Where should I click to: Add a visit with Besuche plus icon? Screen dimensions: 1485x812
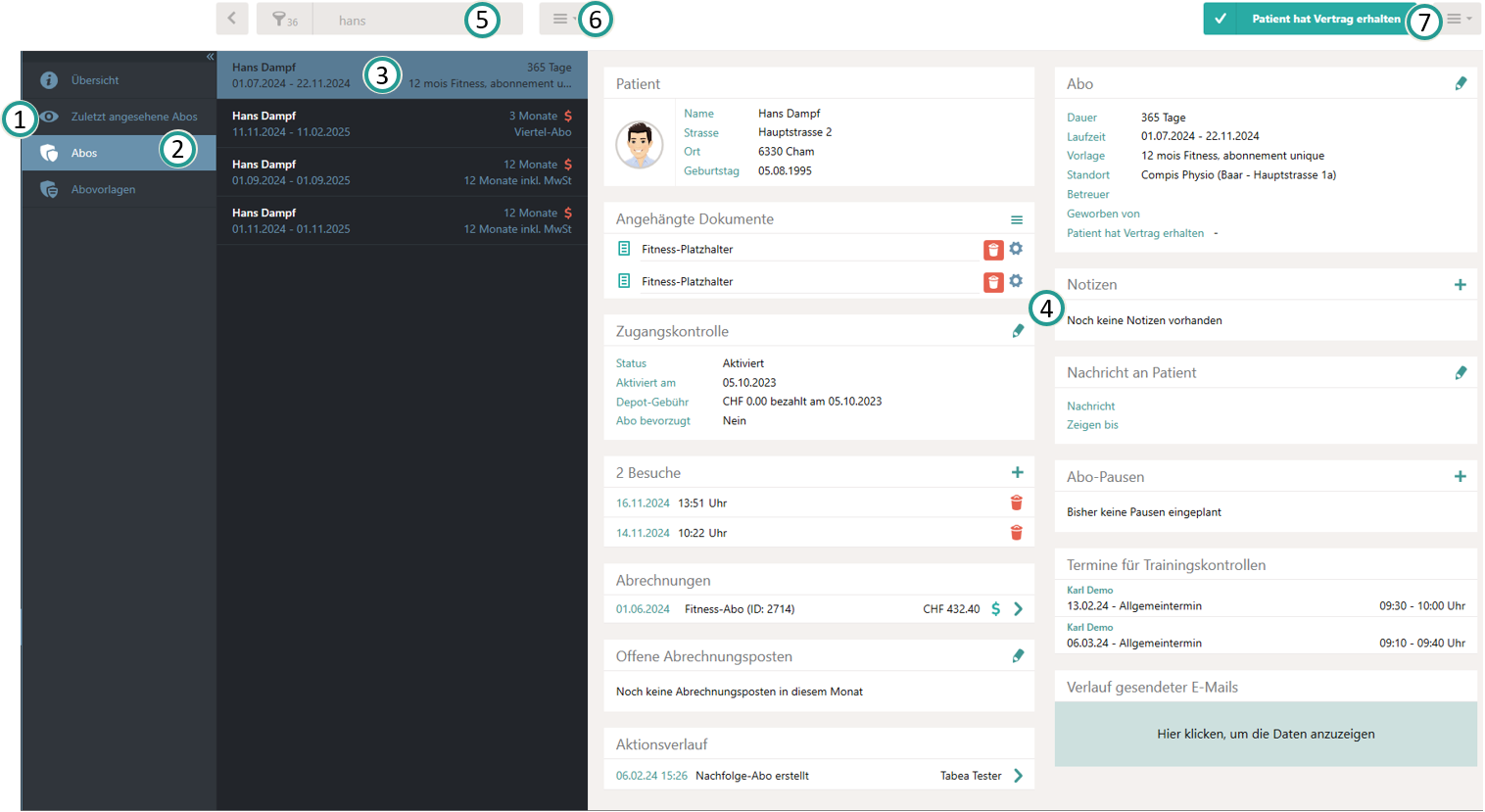pos(1017,472)
